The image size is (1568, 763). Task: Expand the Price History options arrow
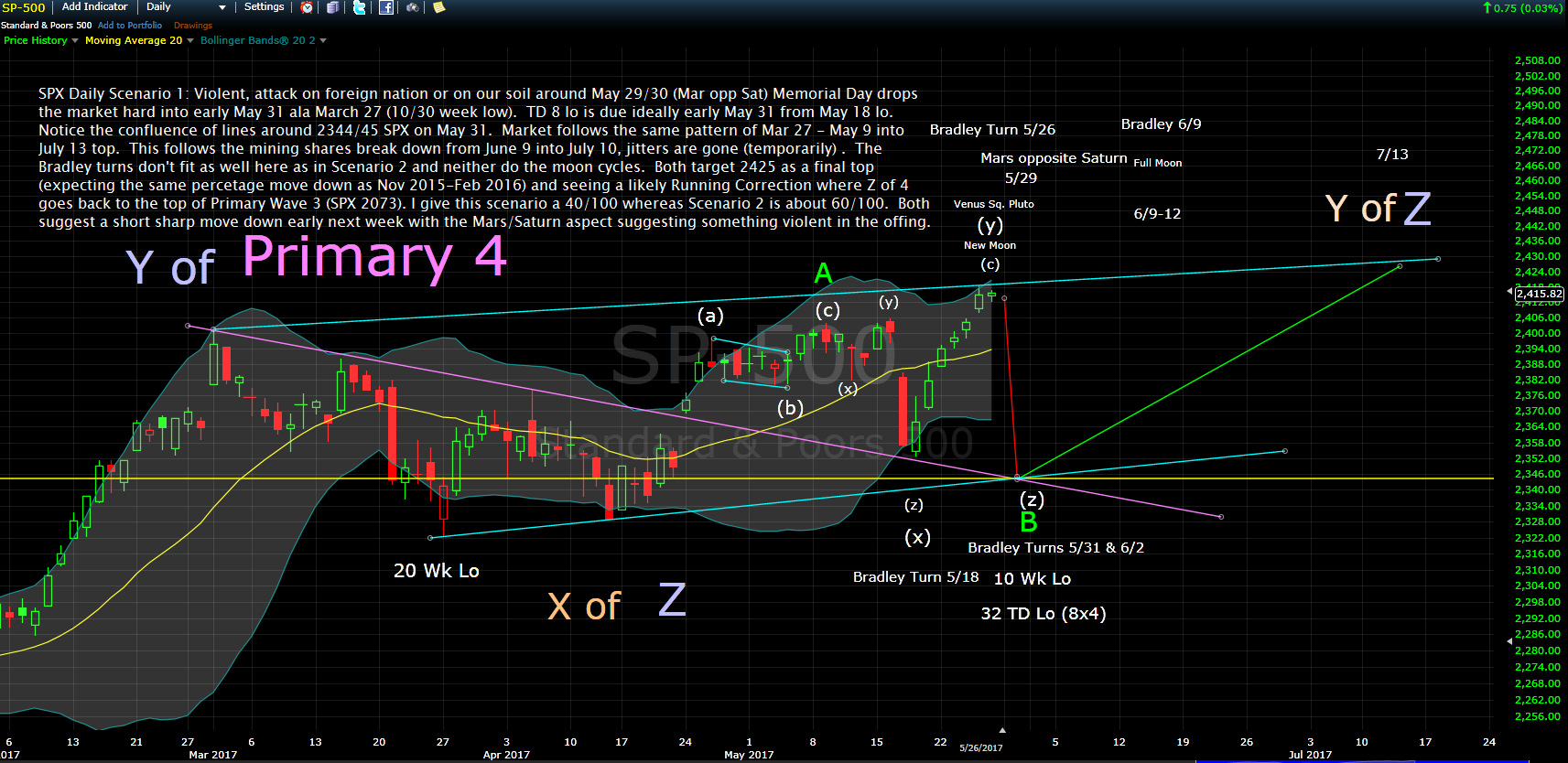point(75,40)
